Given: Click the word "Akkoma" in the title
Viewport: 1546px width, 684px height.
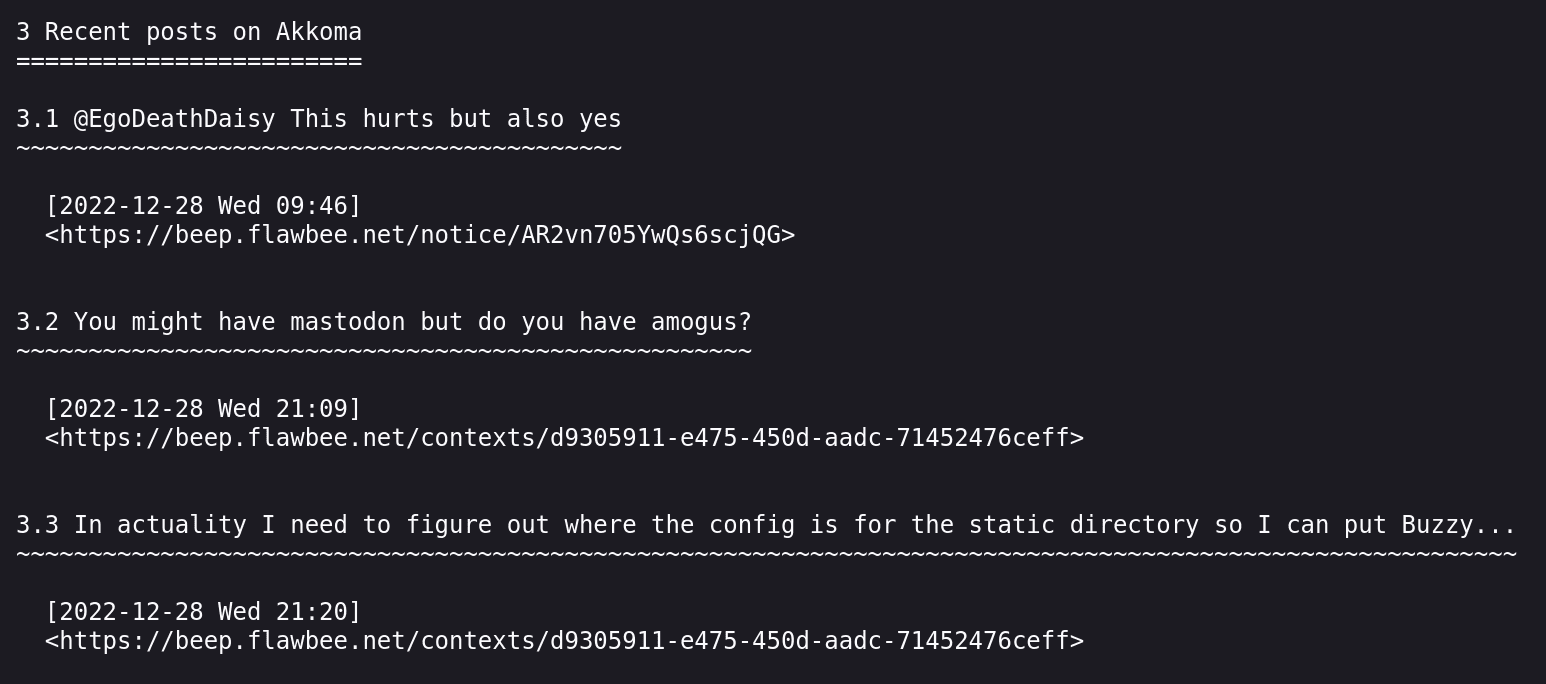Looking at the screenshot, I should 319,32.
